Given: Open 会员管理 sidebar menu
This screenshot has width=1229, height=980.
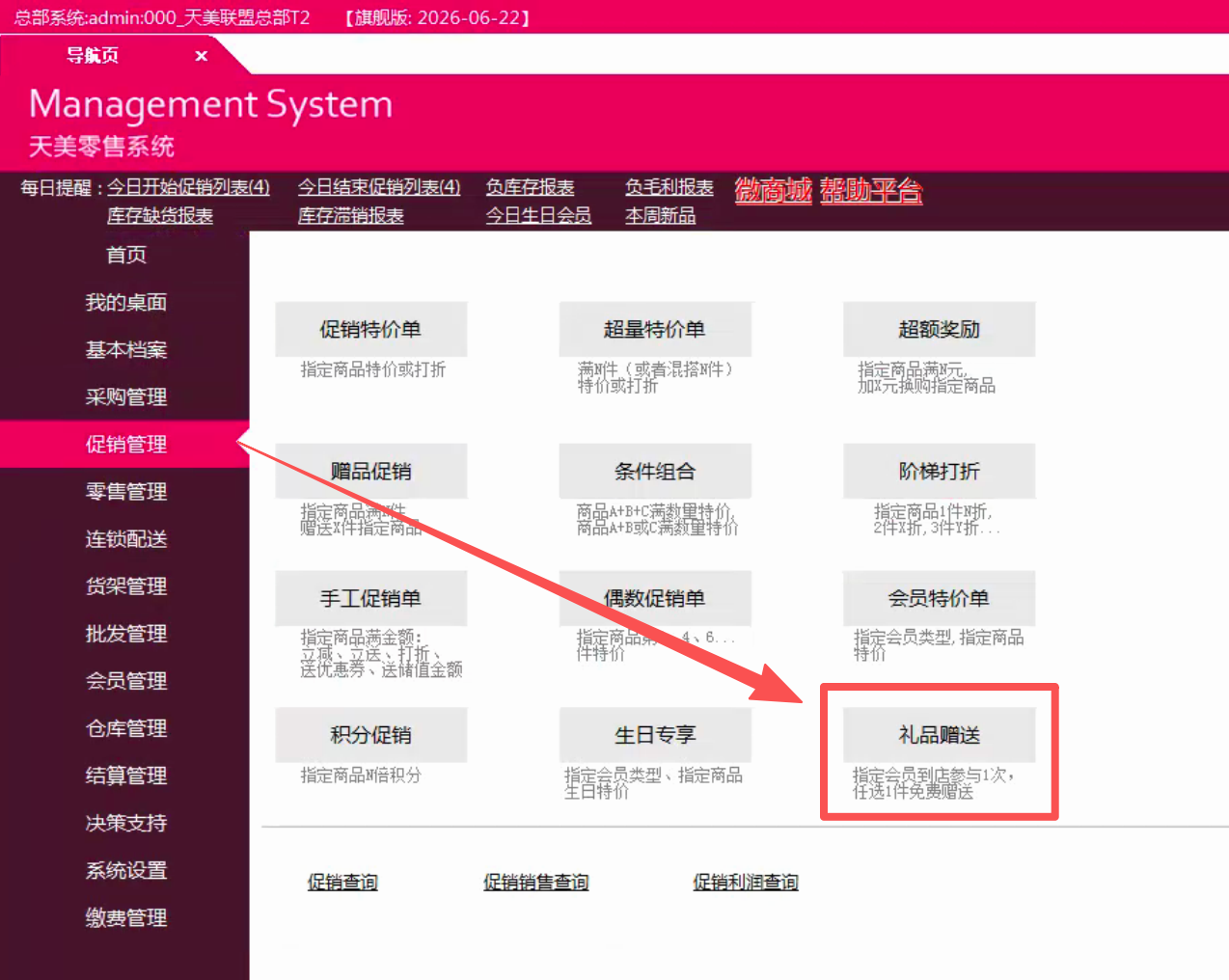Looking at the screenshot, I should point(125,680).
